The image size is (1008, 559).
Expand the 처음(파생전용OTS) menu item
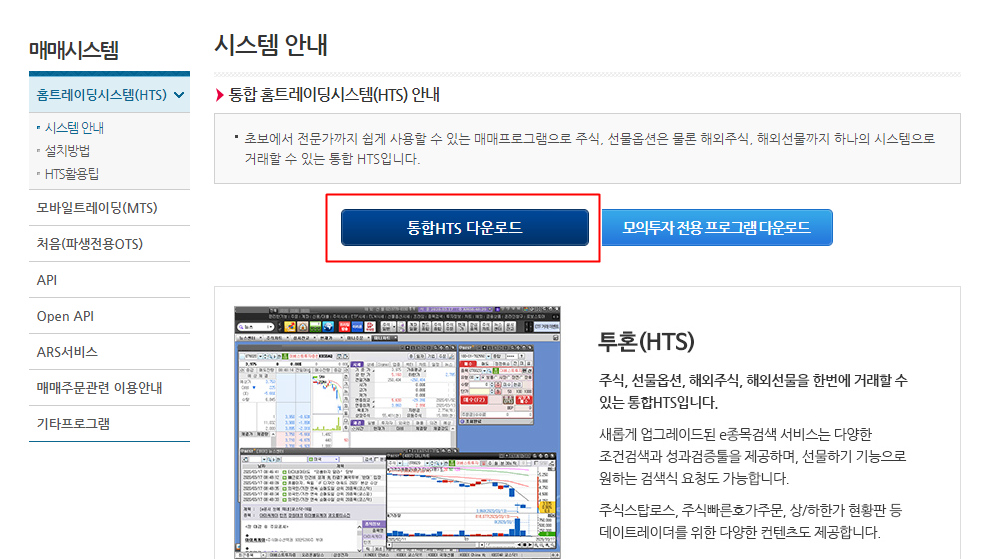(x=90, y=244)
